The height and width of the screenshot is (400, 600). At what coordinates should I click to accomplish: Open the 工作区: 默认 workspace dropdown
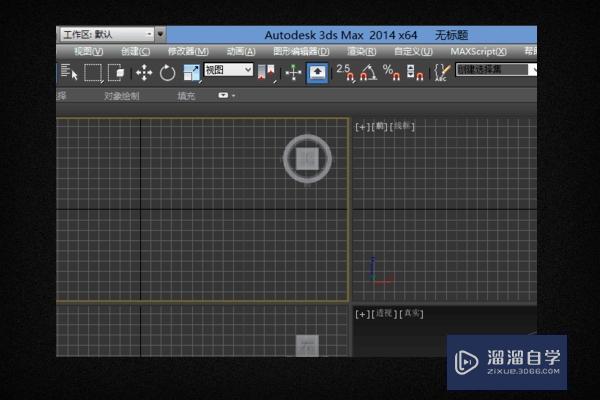(x=107, y=35)
